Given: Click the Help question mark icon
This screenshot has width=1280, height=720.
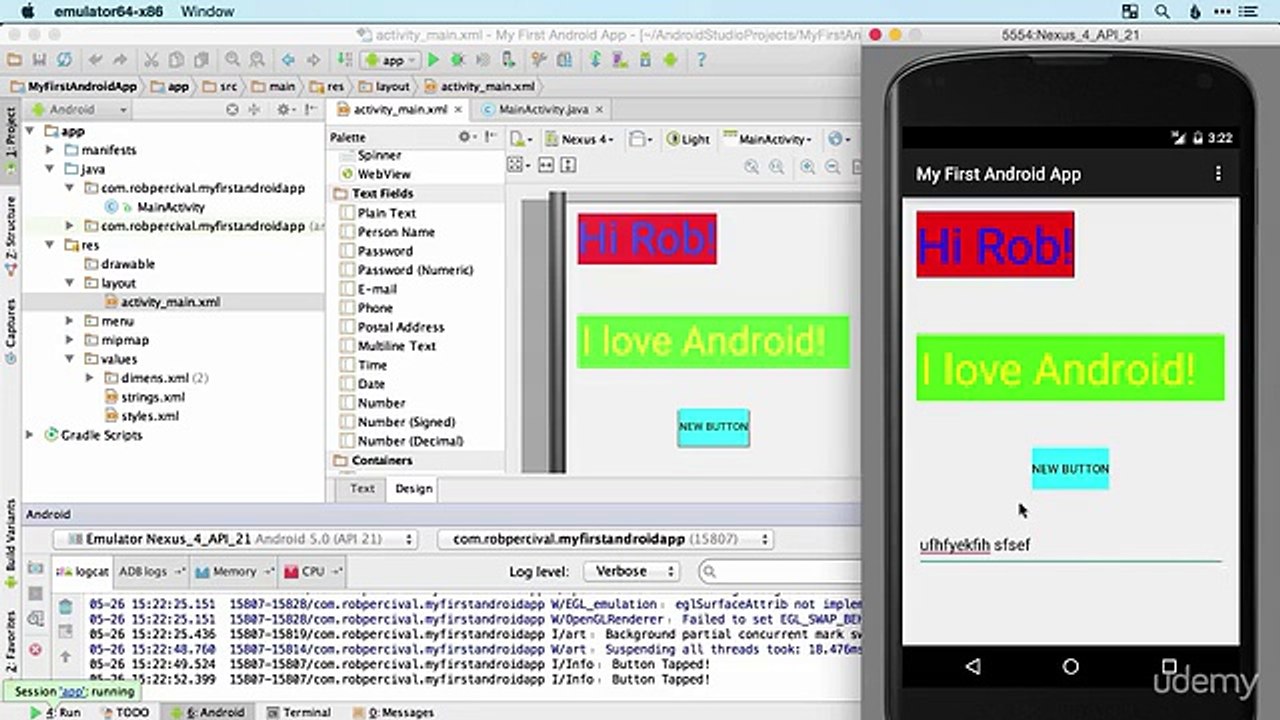Looking at the screenshot, I should click(x=702, y=60).
